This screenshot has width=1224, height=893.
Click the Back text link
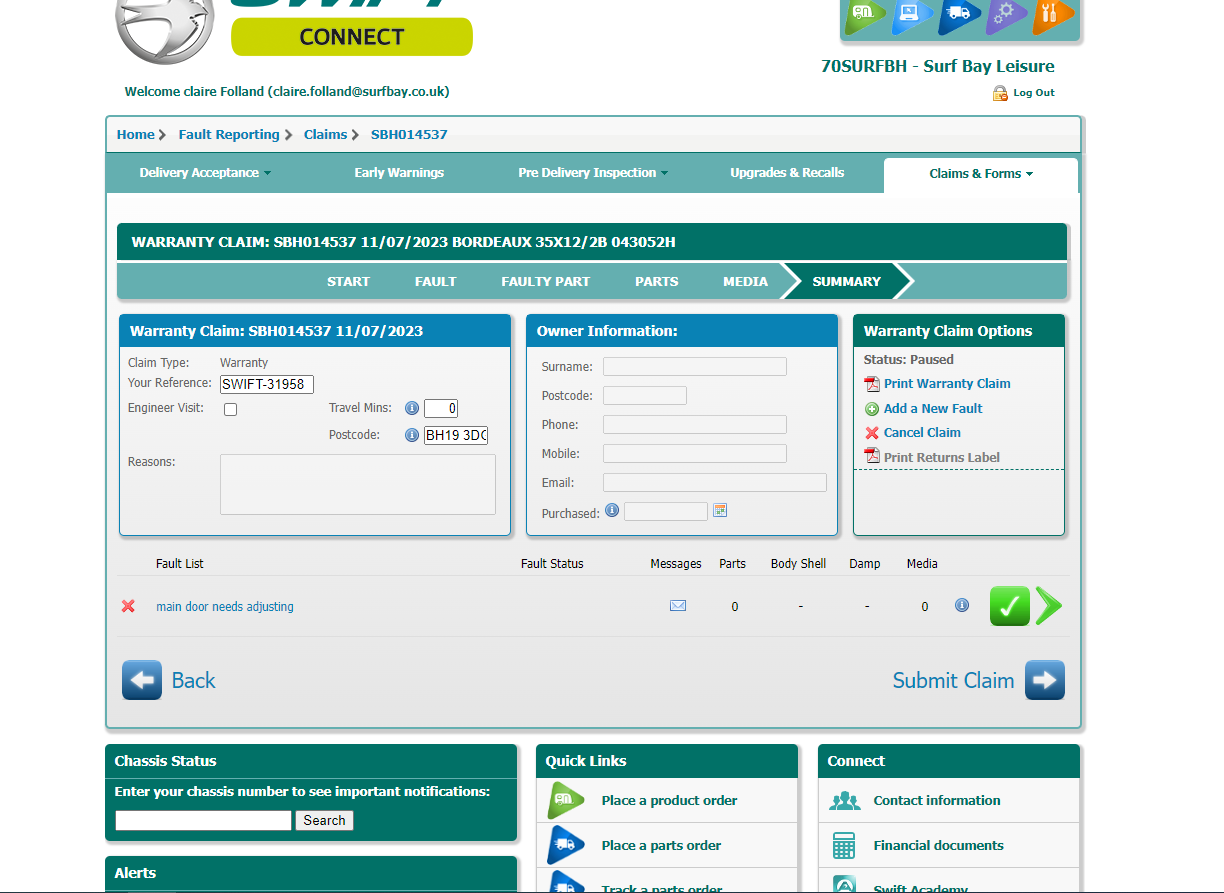pyautogui.click(x=193, y=680)
